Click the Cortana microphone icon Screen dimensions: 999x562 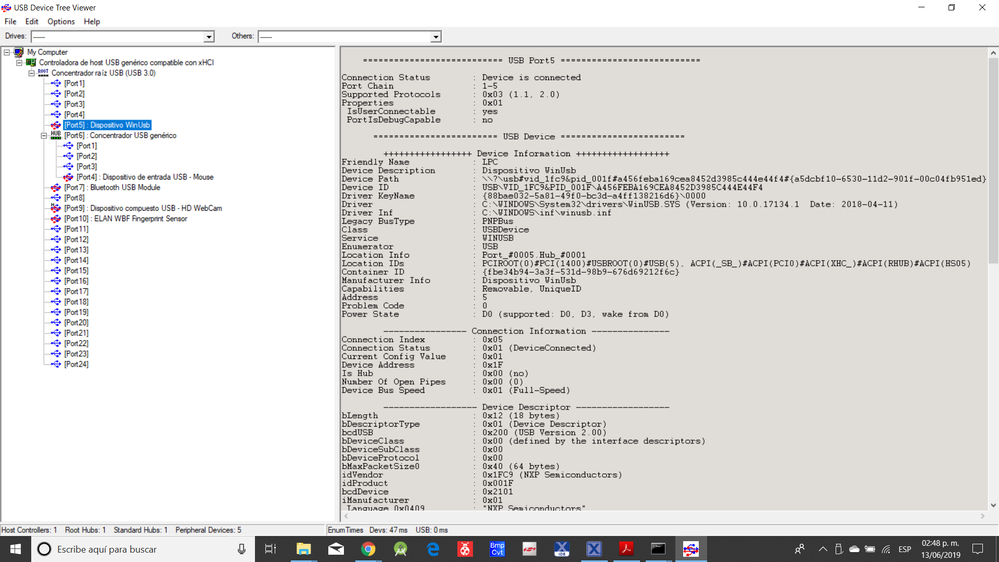pos(241,549)
